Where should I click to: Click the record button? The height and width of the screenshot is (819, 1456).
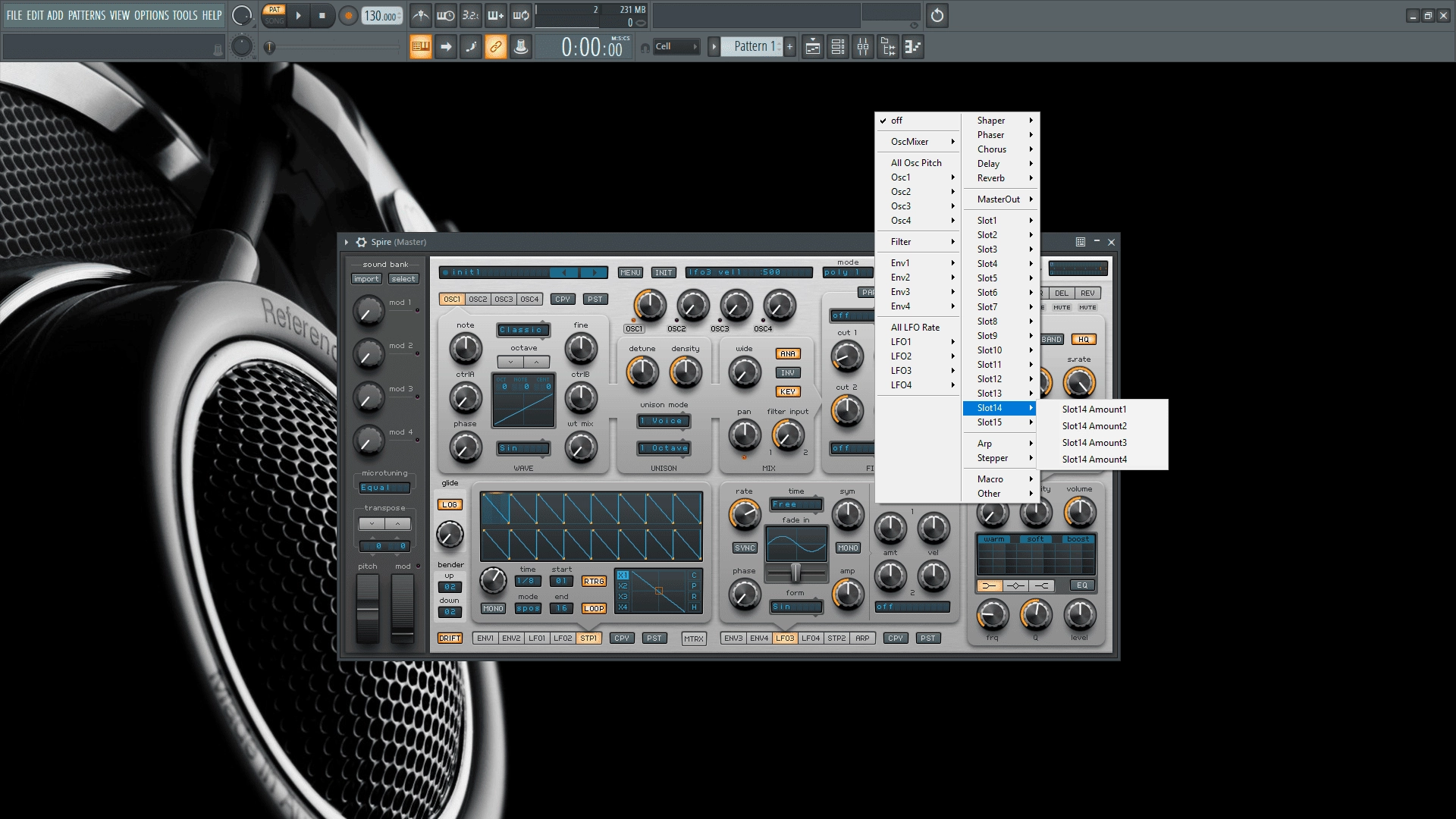tap(348, 15)
